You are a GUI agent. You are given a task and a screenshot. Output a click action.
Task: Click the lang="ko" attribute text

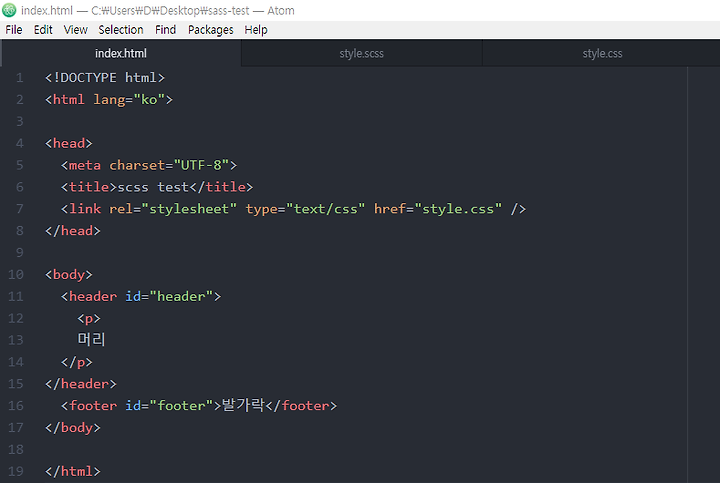point(129,100)
